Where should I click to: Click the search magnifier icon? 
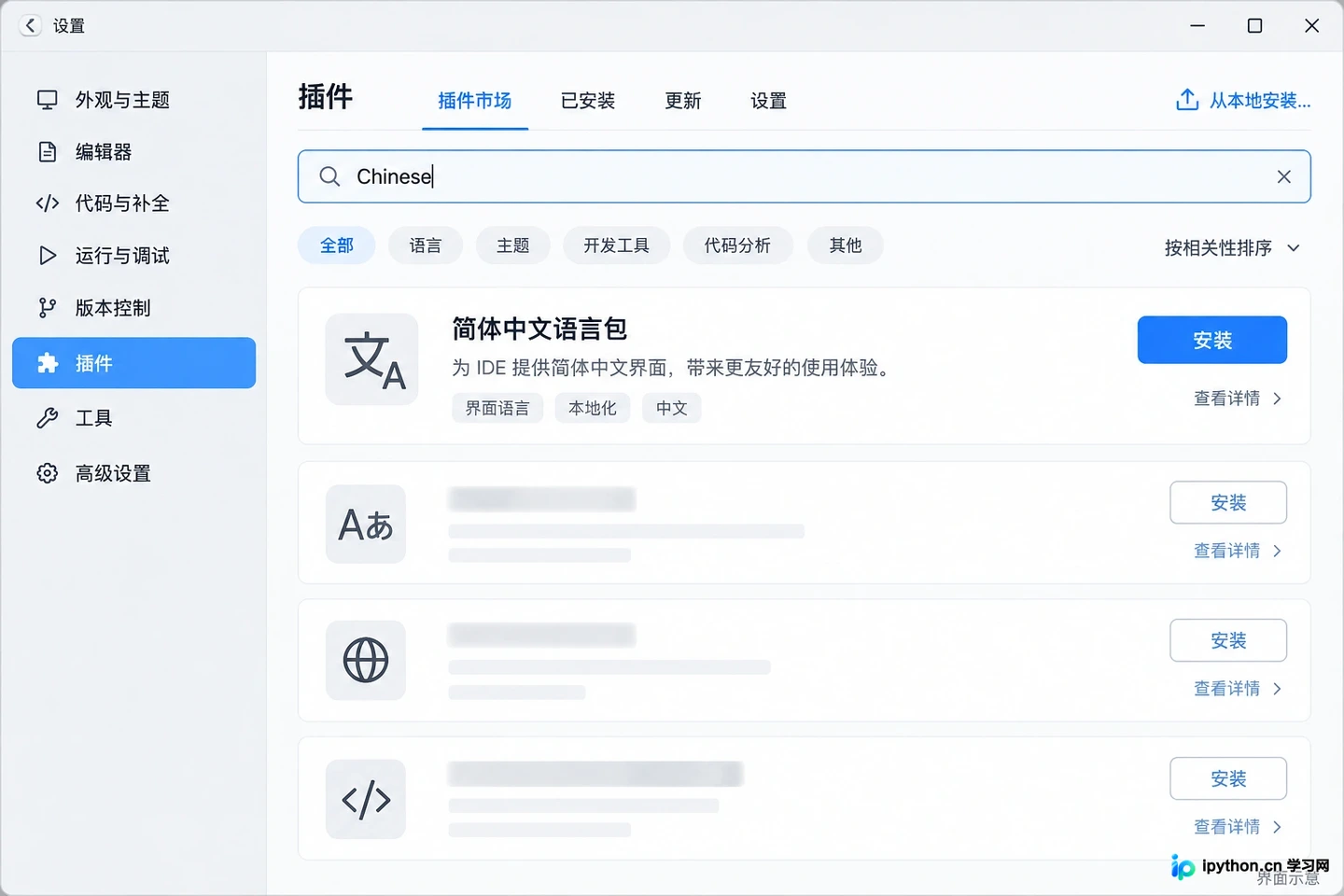point(329,176)
